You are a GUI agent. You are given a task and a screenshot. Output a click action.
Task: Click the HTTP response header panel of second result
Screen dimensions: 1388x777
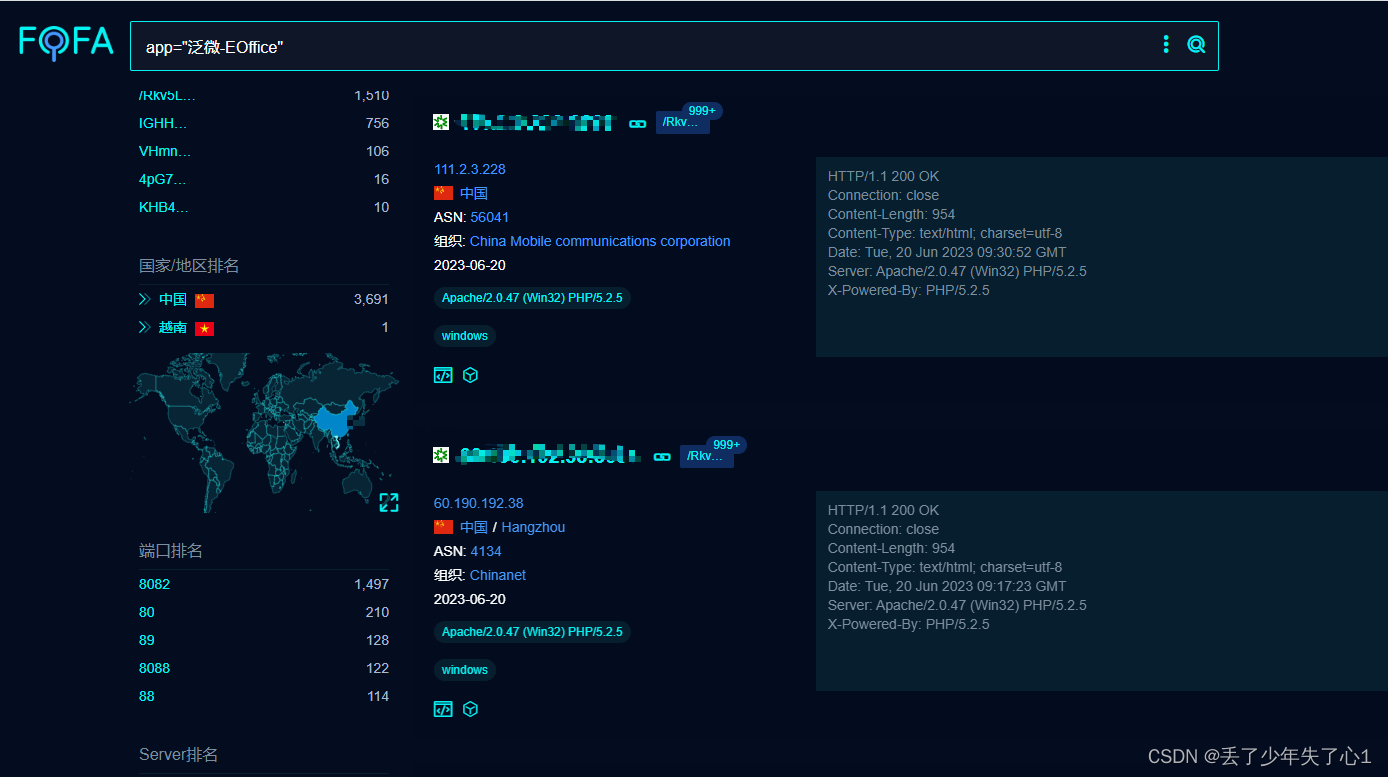(1101, 591)
